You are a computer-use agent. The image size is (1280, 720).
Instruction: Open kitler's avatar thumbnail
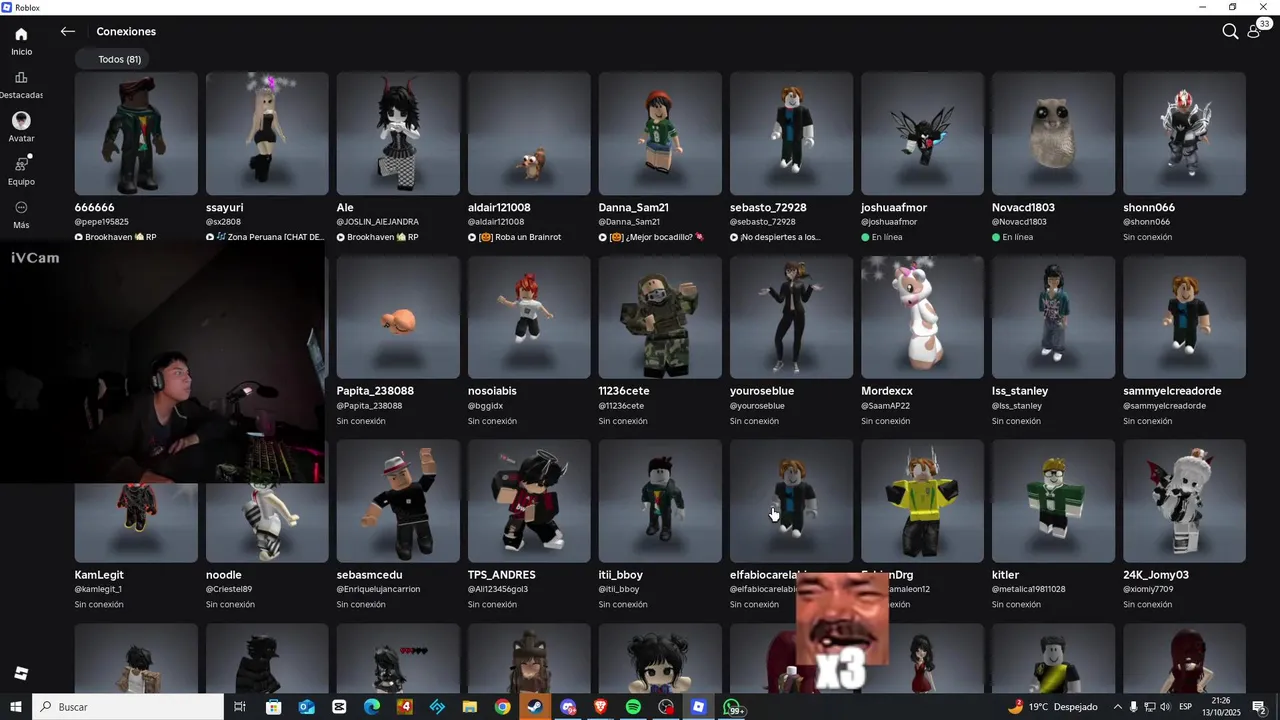tap(1053, 501)
